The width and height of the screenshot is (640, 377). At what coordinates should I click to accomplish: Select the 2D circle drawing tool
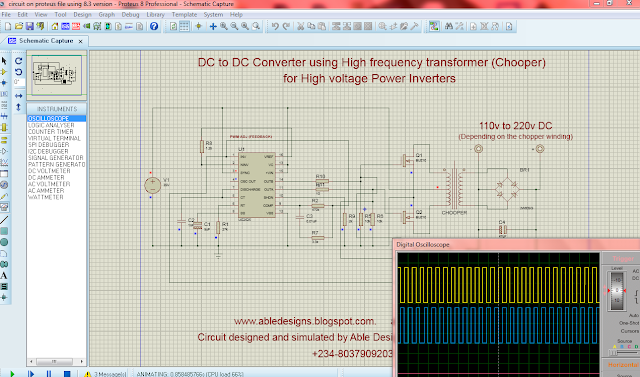[4, 242]
